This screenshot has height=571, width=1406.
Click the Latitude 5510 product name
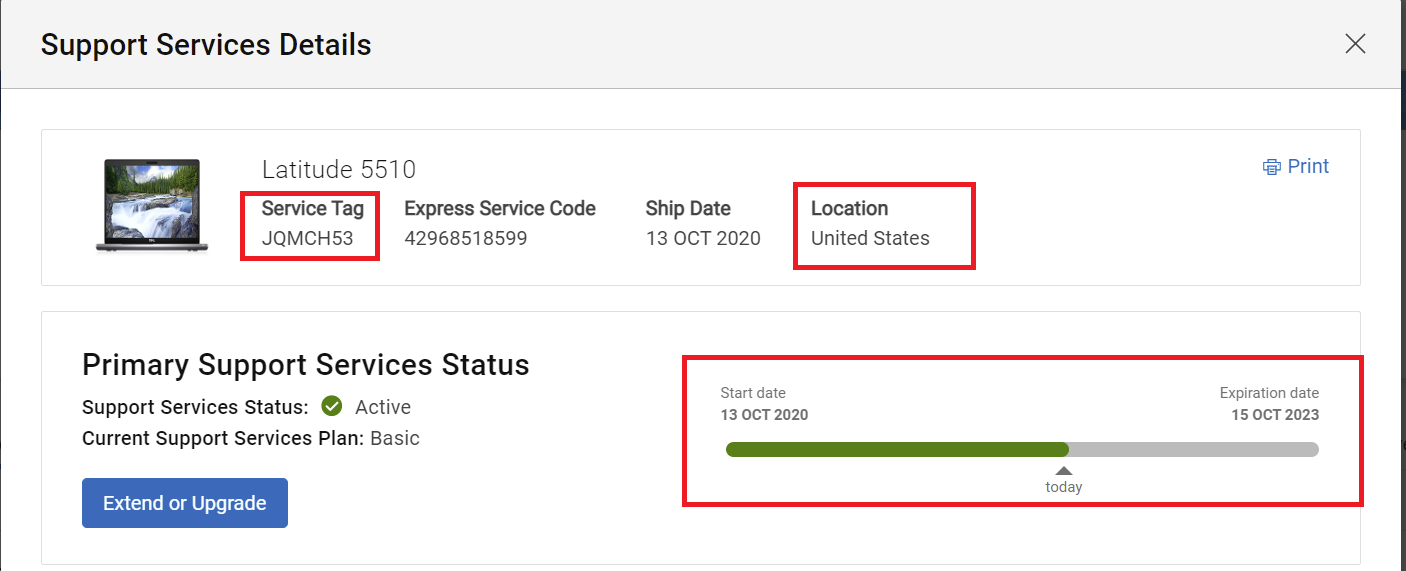click(339, 169)
